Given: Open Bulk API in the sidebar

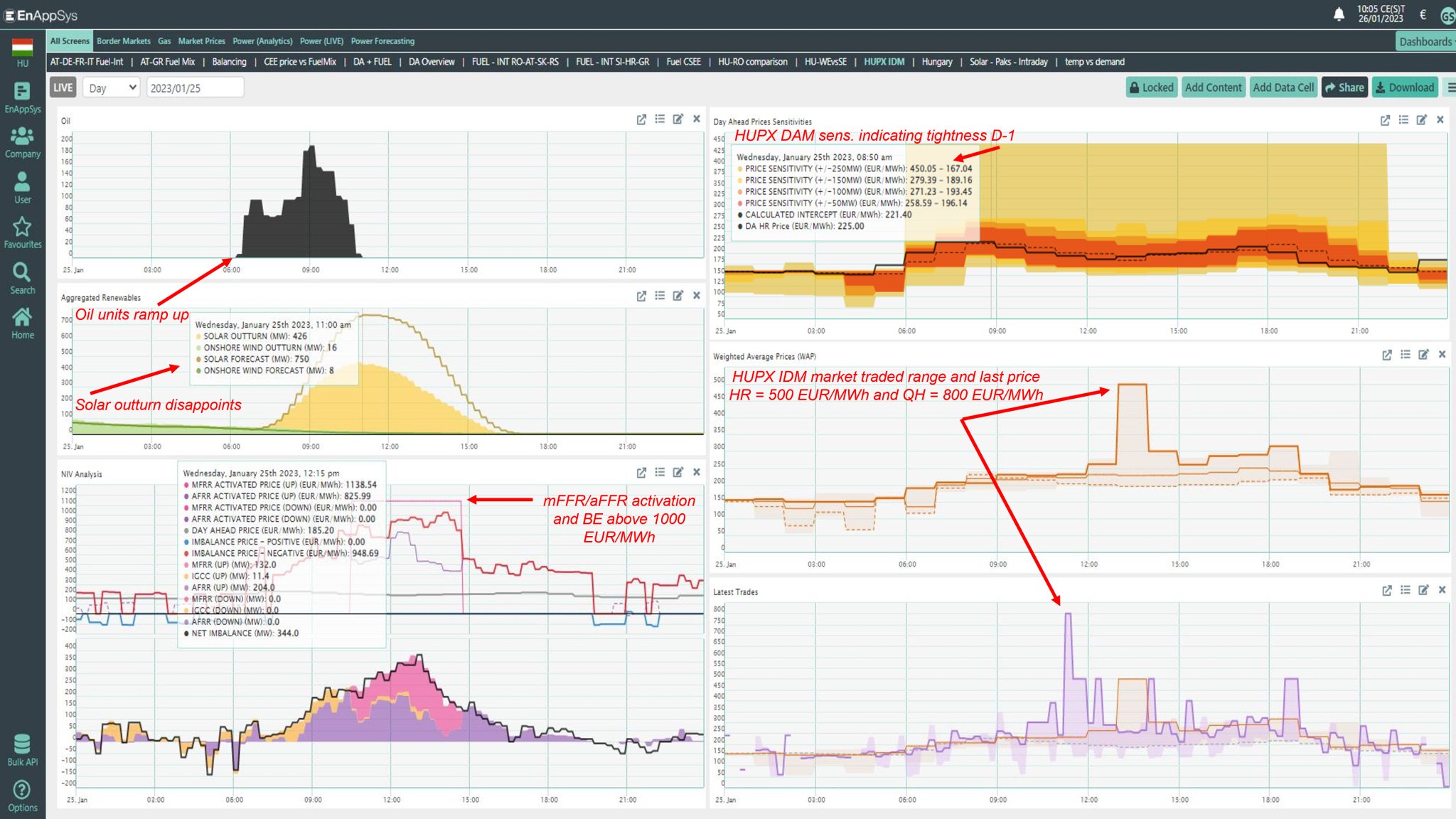Looking at the screenshot, I should click(23, 750).
